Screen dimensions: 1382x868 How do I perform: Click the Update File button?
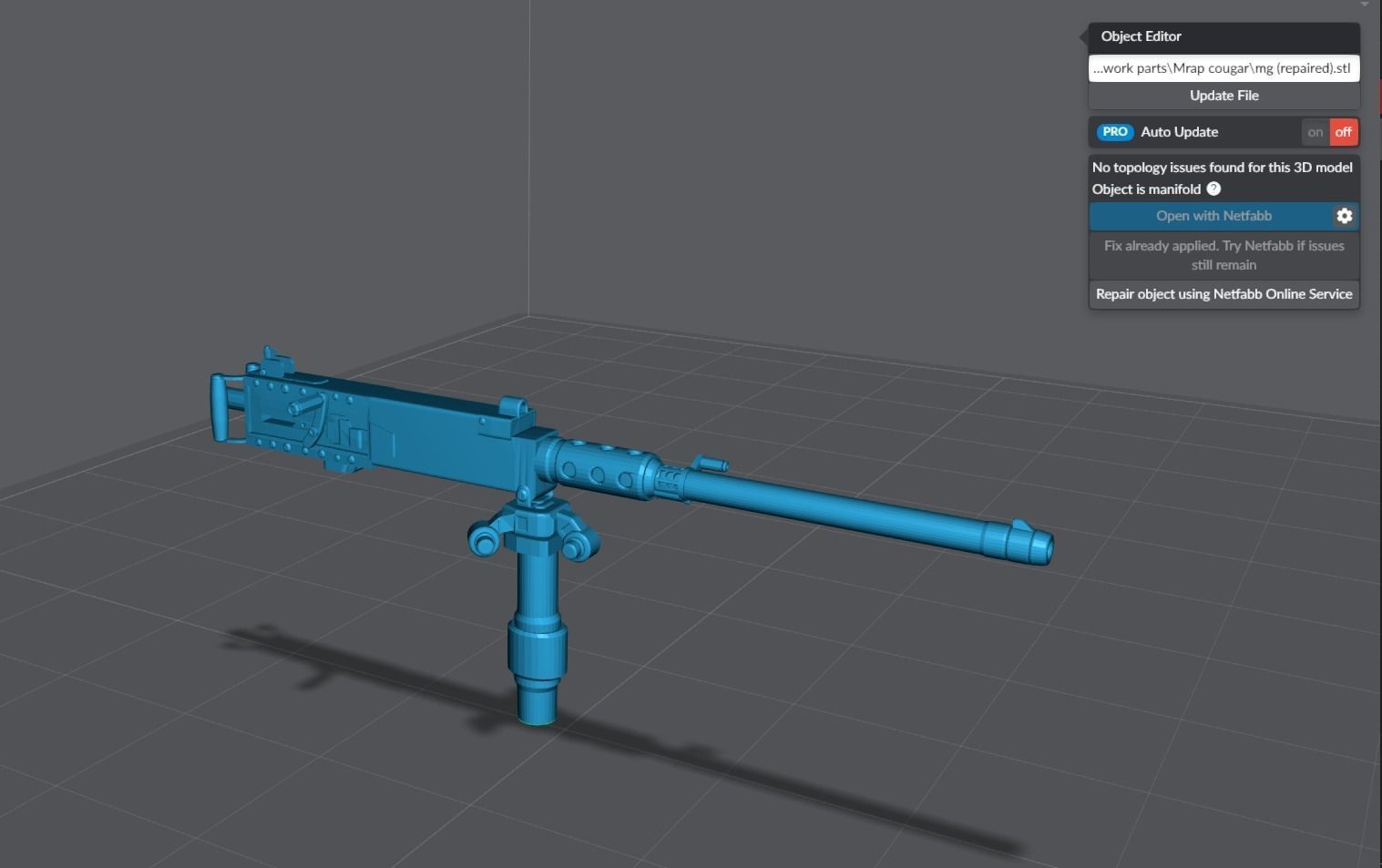(1224, 96)
